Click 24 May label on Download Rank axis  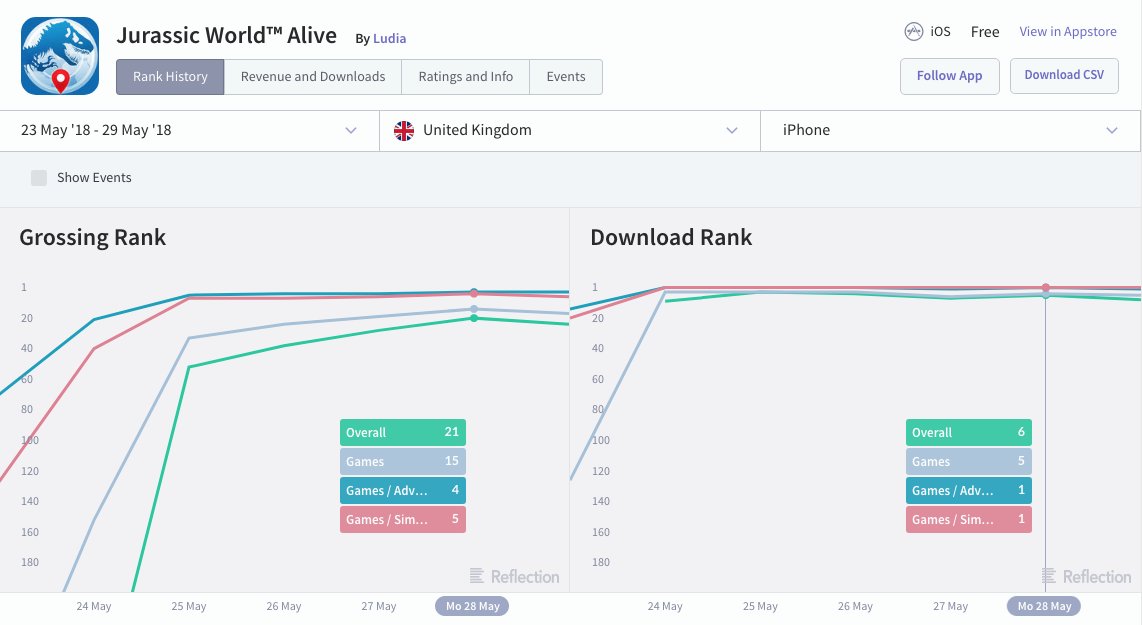click(x=665, y=606)
